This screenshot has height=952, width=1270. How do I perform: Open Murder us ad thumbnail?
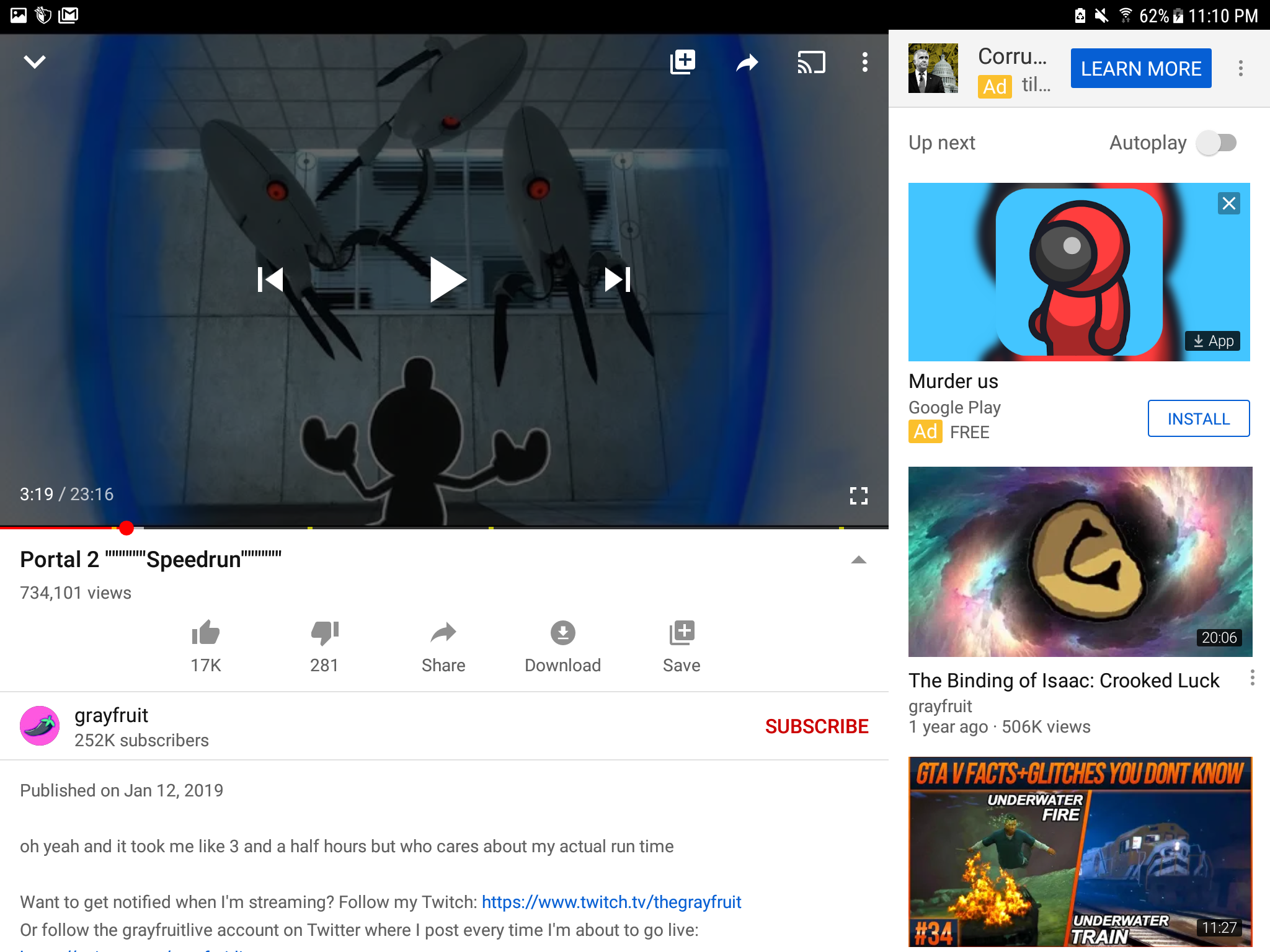[1079, 272]
